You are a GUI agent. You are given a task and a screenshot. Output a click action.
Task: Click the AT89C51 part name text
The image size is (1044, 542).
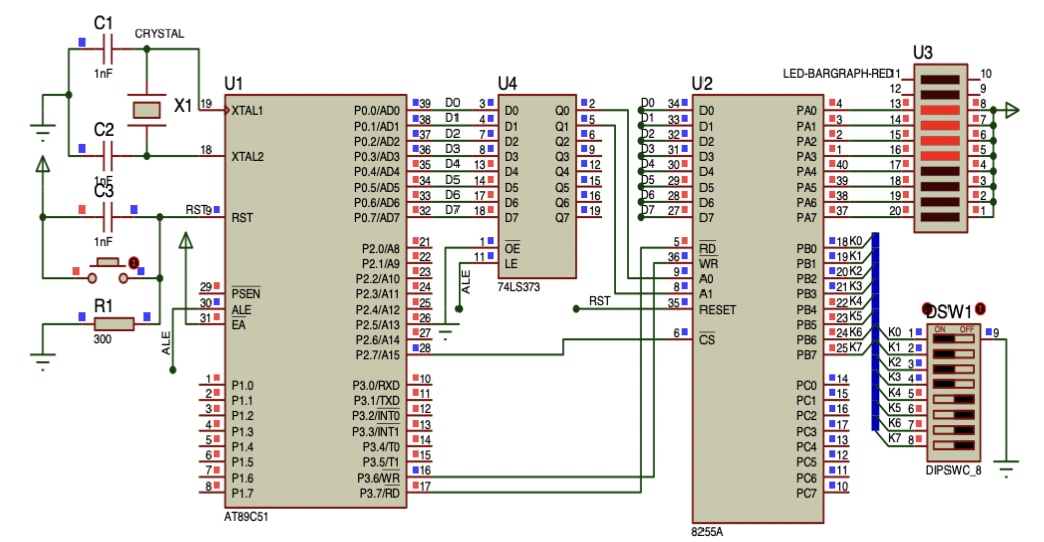[246, 517]
